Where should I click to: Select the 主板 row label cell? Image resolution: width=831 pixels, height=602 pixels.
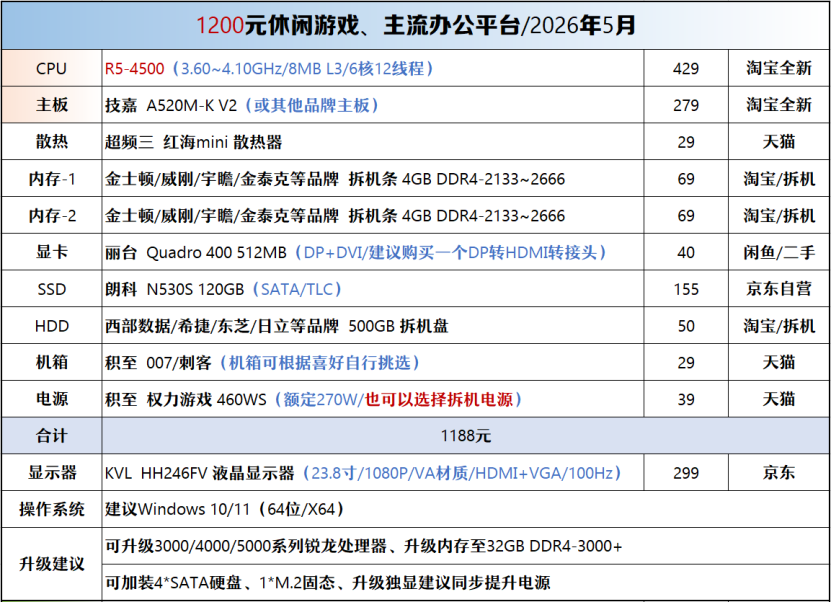[x=51, y=105]
